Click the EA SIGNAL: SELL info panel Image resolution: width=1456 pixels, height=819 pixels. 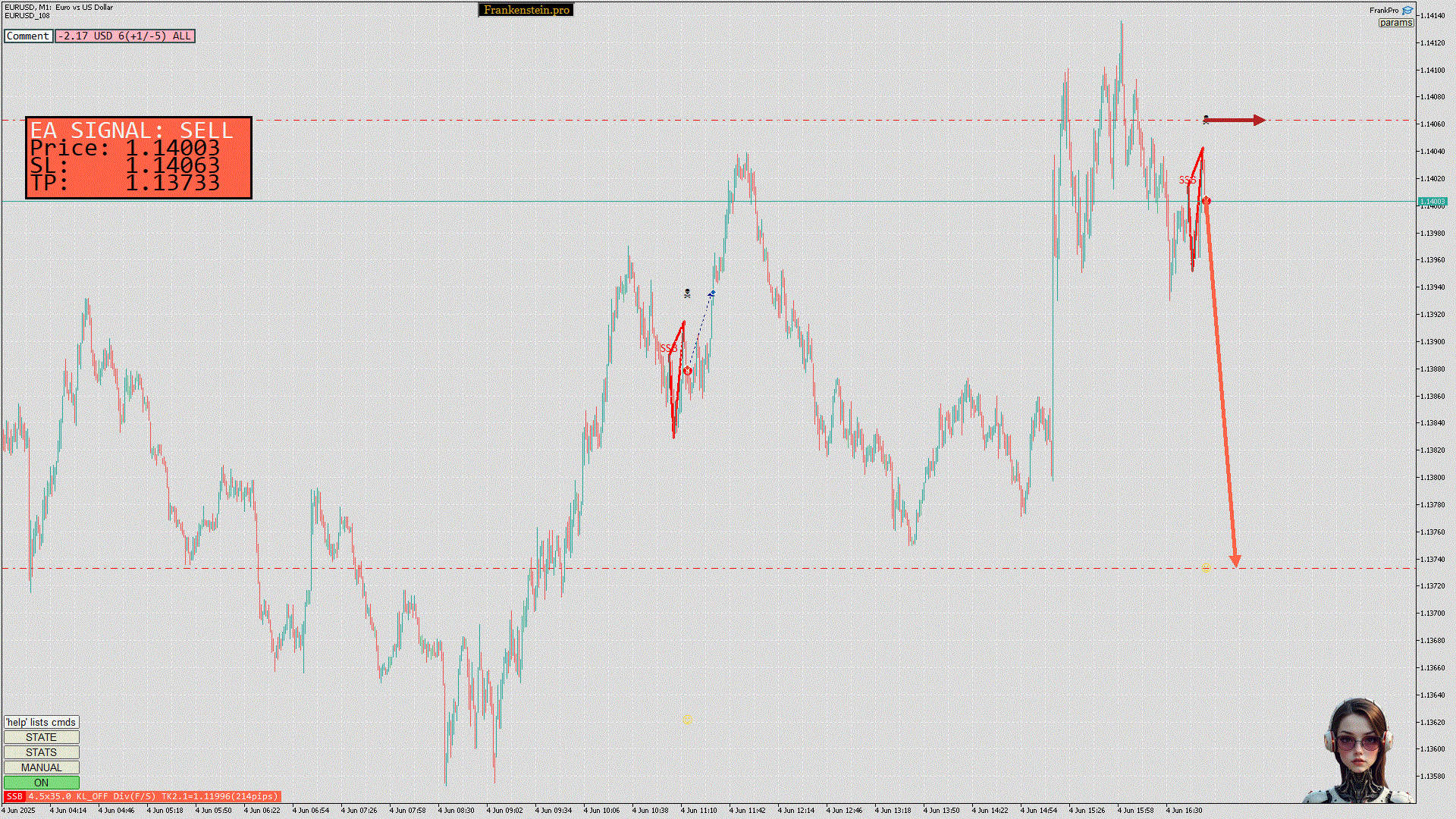pyautogui.click(x=138, y=157)
